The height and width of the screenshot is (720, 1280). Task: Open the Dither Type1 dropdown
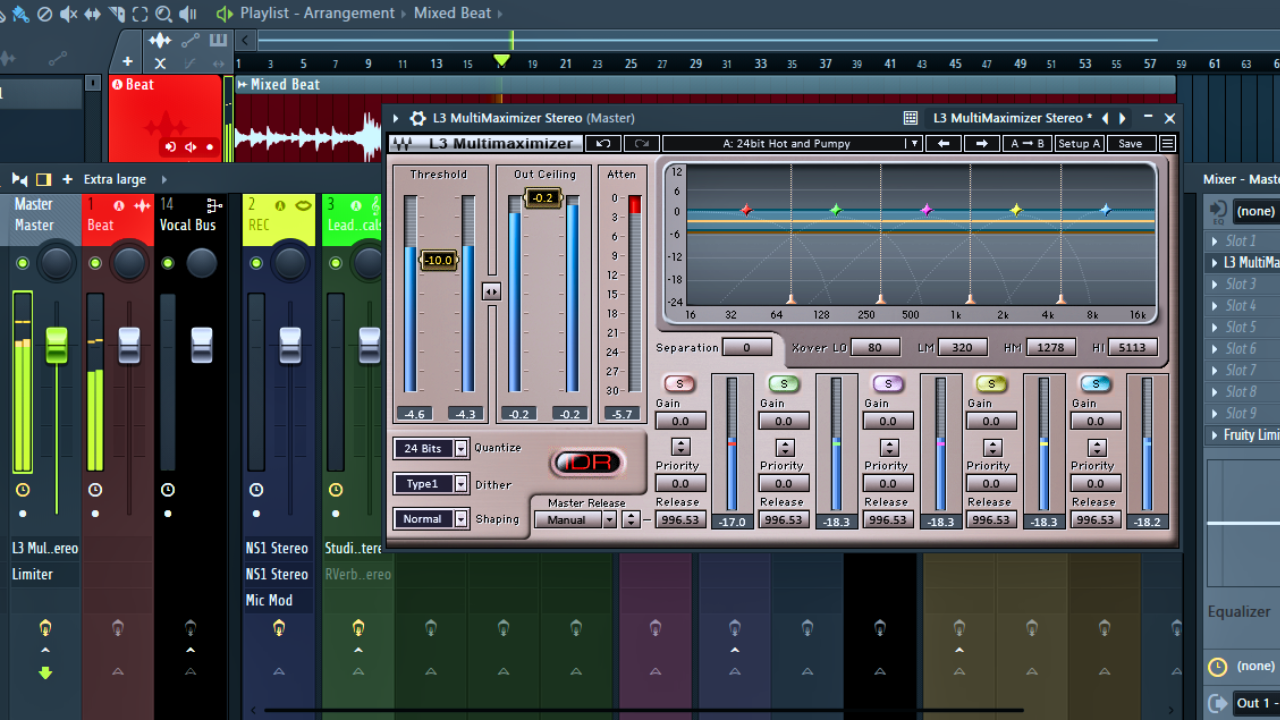tap(461, 484)
